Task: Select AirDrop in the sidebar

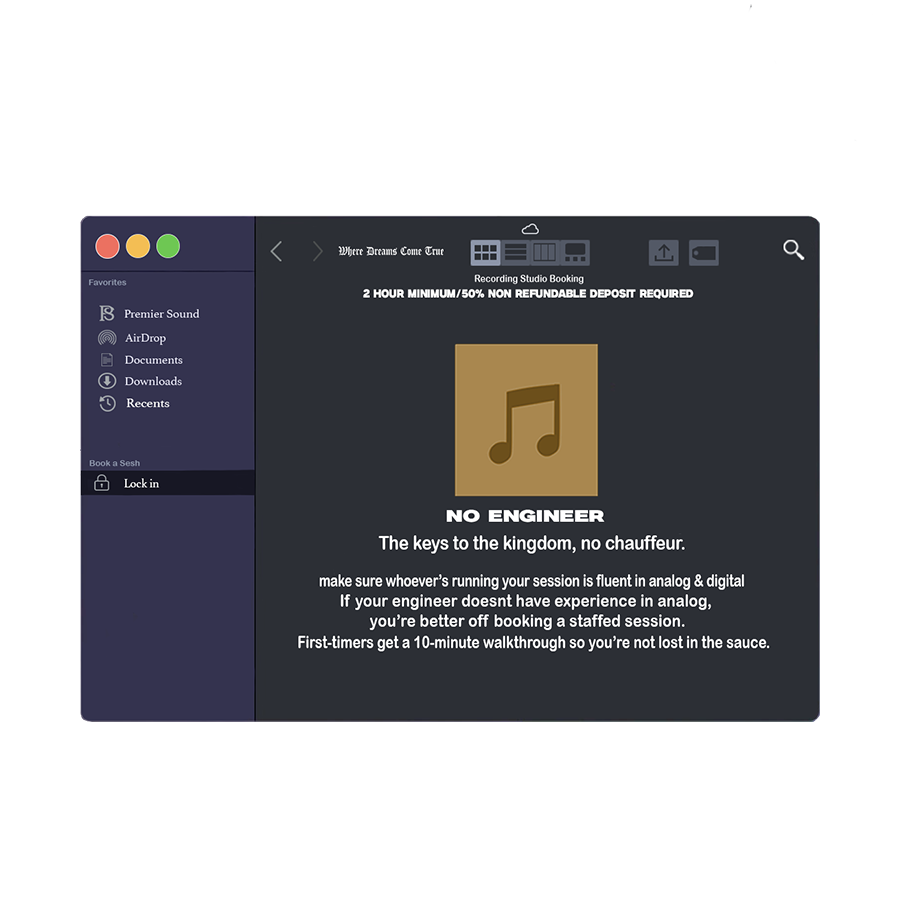Action: [x=144, y=338]
